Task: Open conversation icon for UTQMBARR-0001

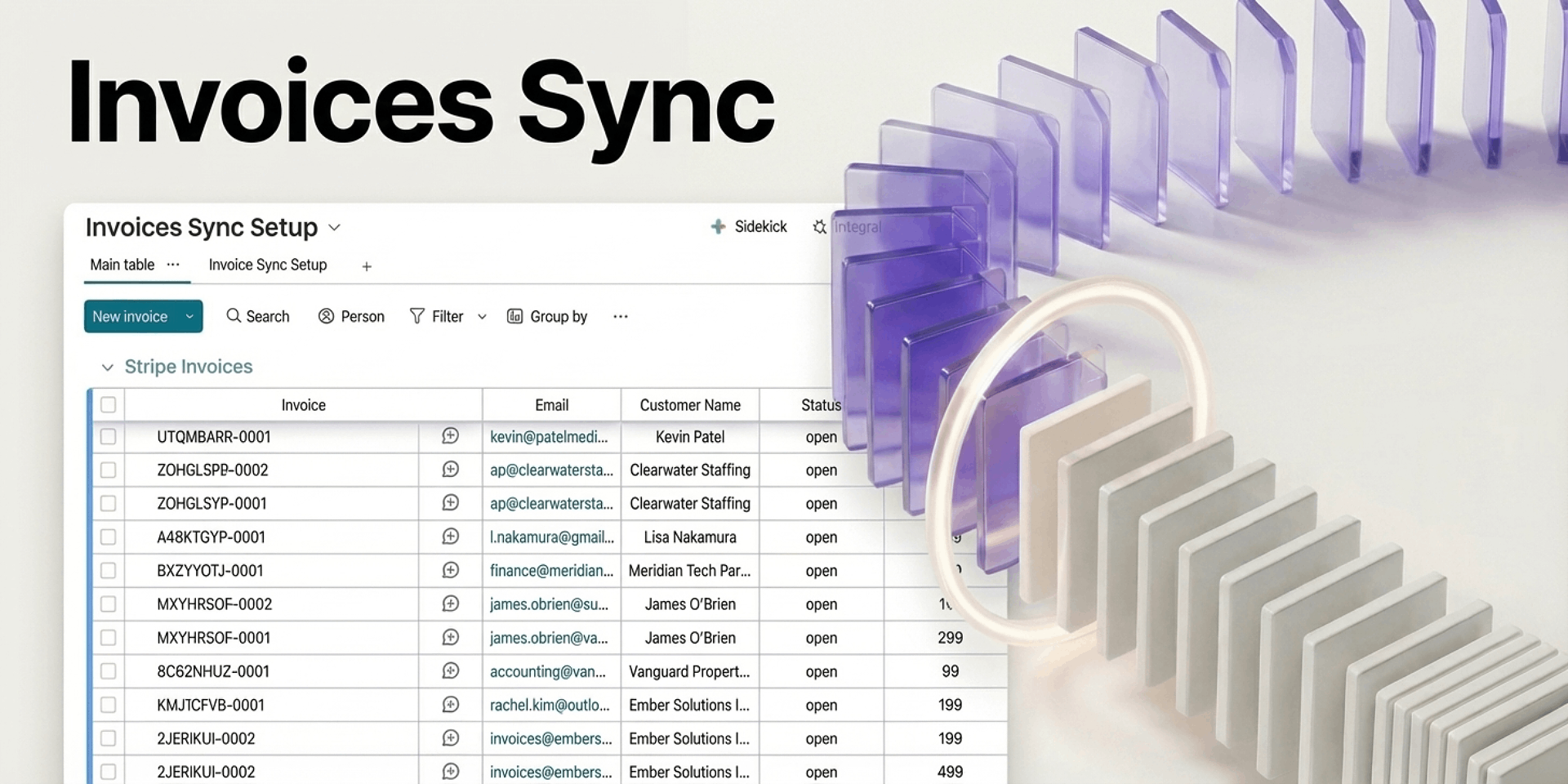Action: (x=450, y=436)
